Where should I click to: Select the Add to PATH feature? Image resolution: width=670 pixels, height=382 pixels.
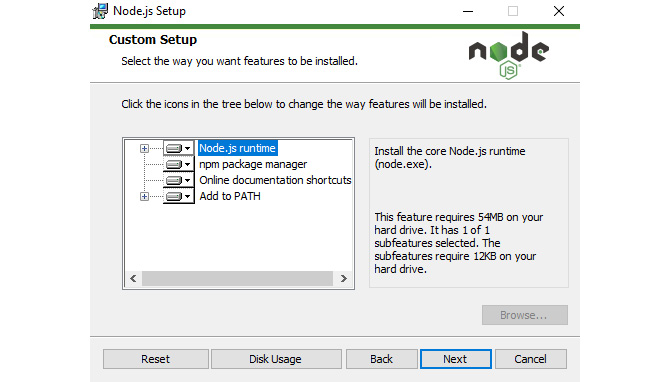click(230, 197)
